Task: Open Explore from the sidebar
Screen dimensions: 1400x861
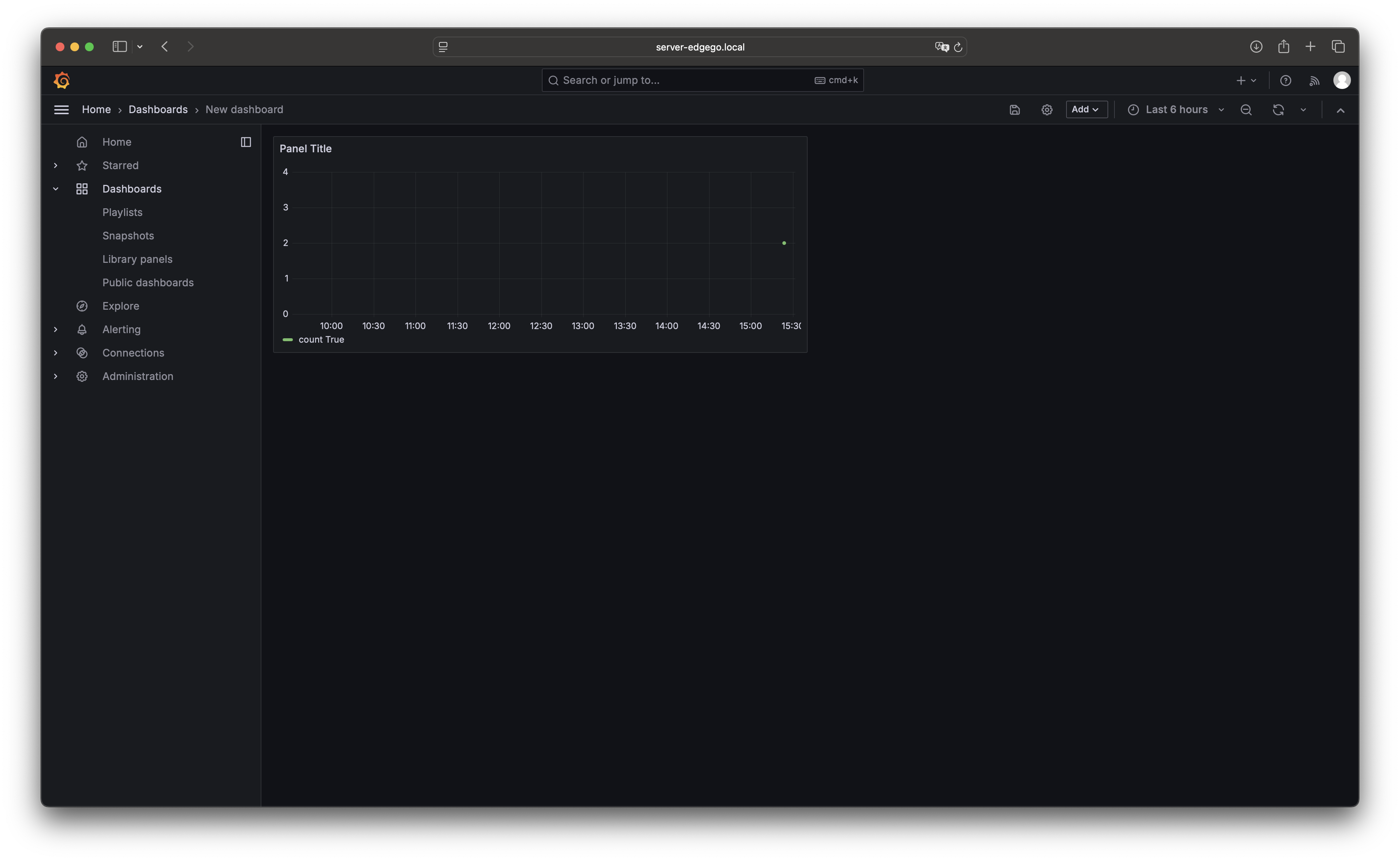Action: click(x=120, y=306)
